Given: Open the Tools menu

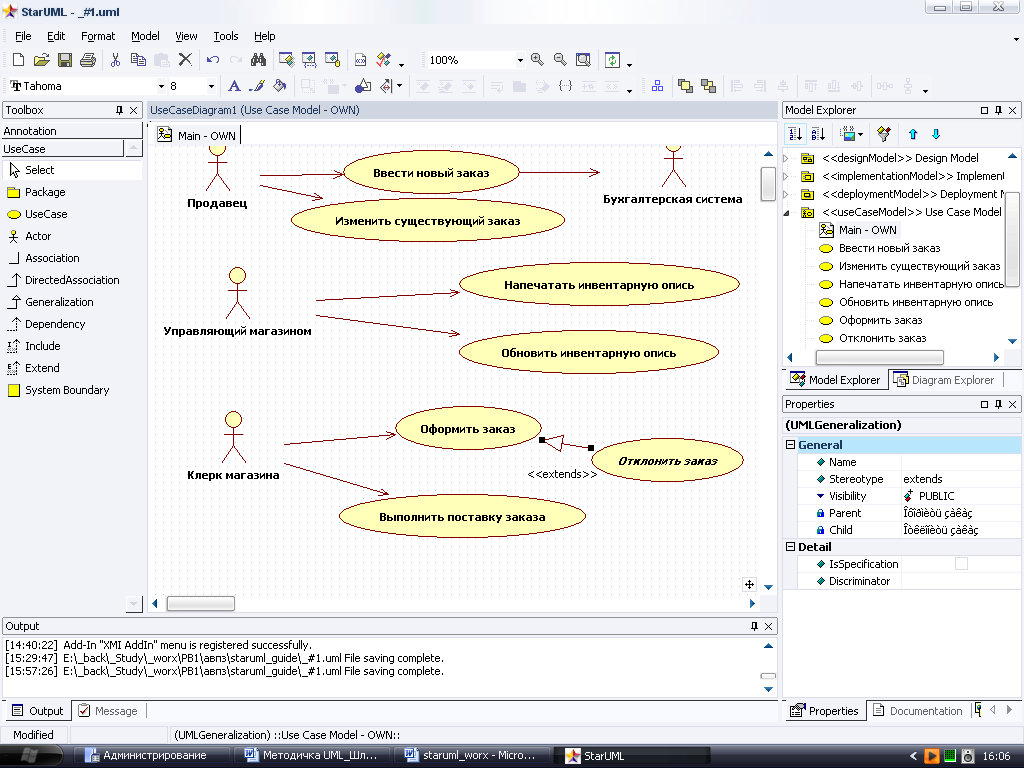Looking at the screenshot, I should [x=226, y=36].
